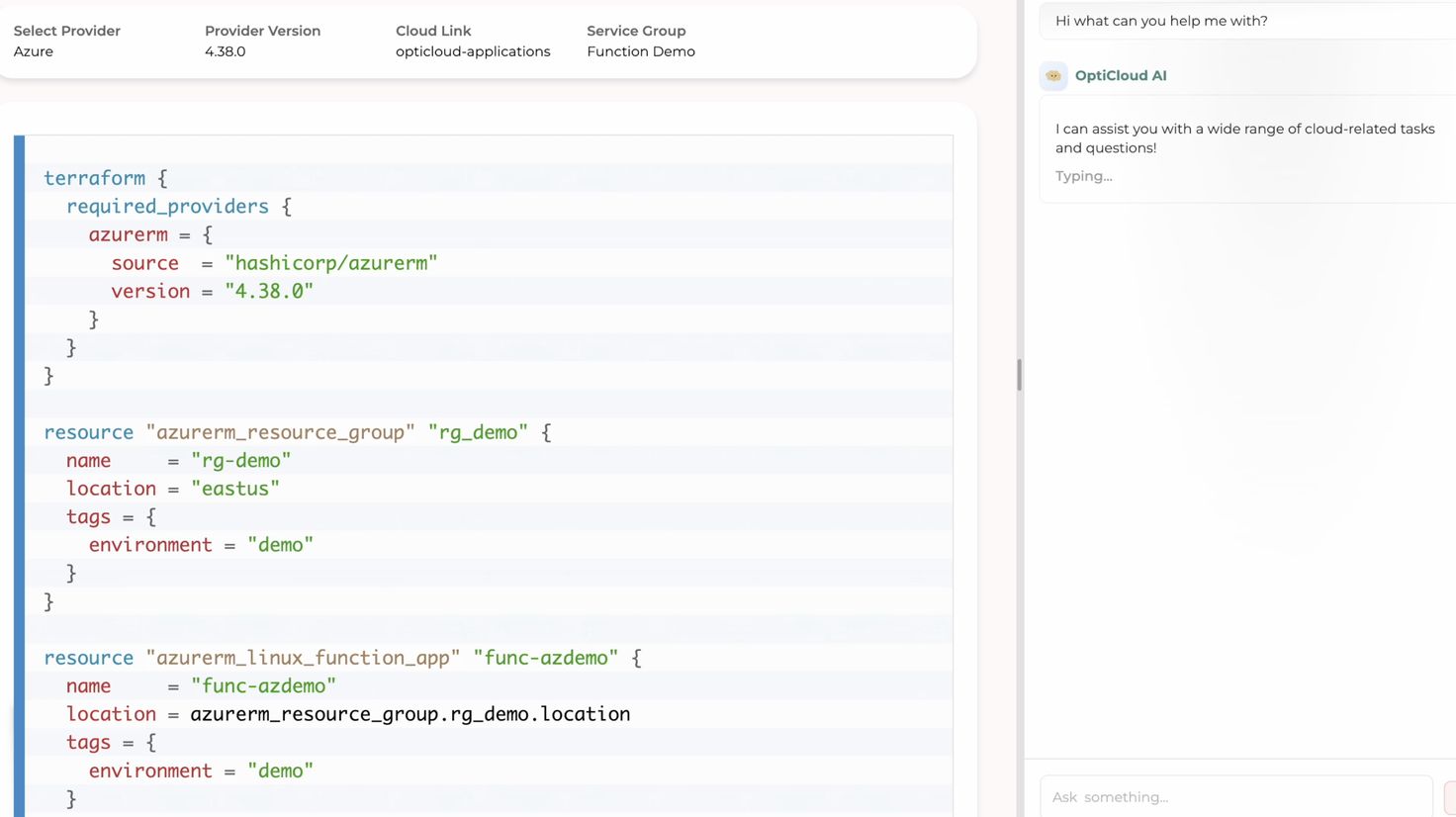Click the "azurerm_resource_group" resource type string

pos(281,432)
